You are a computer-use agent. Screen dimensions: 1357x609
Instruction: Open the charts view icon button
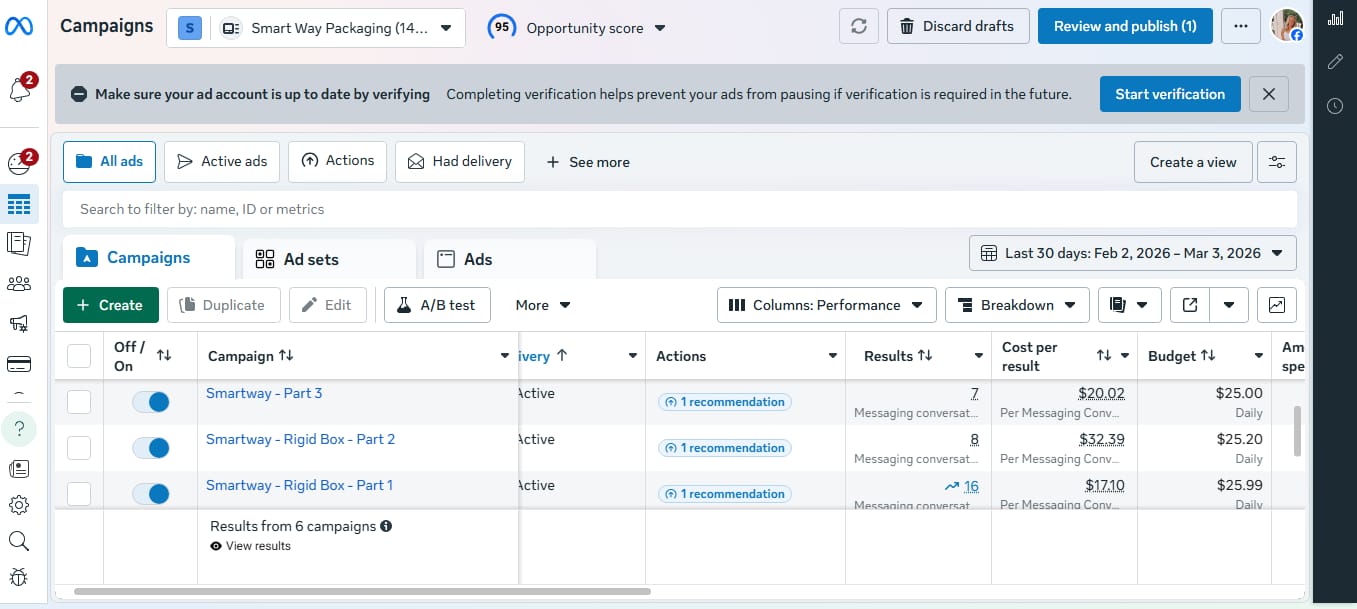tap(1277, 305)
